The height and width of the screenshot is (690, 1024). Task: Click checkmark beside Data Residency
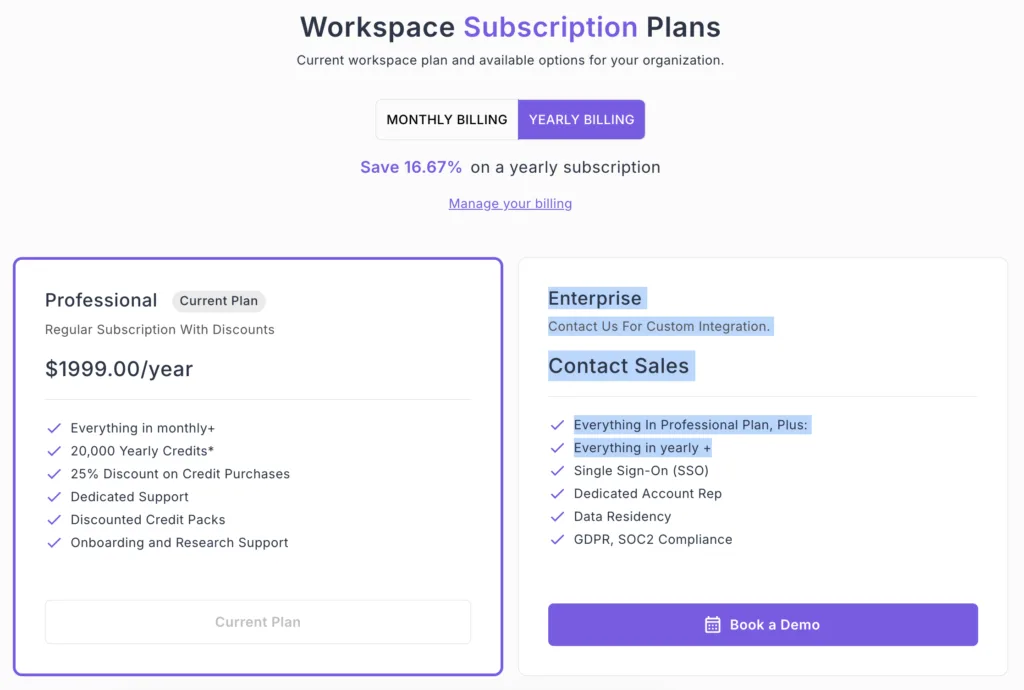point(557,517)
